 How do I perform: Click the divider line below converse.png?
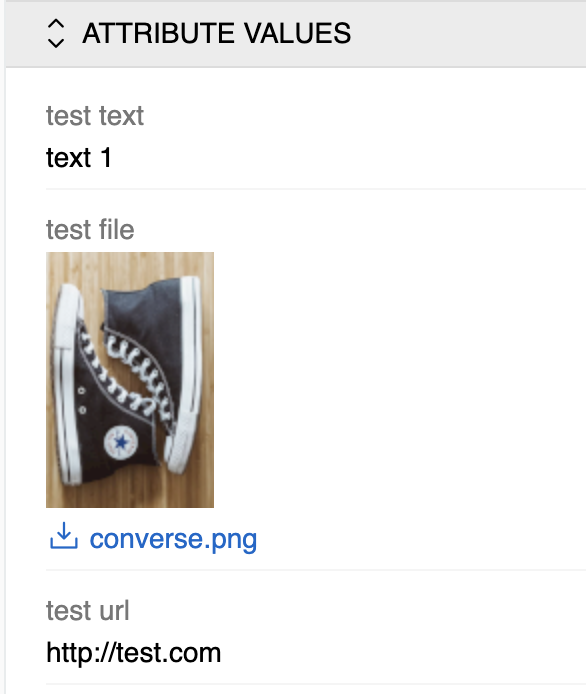point(316,570)
